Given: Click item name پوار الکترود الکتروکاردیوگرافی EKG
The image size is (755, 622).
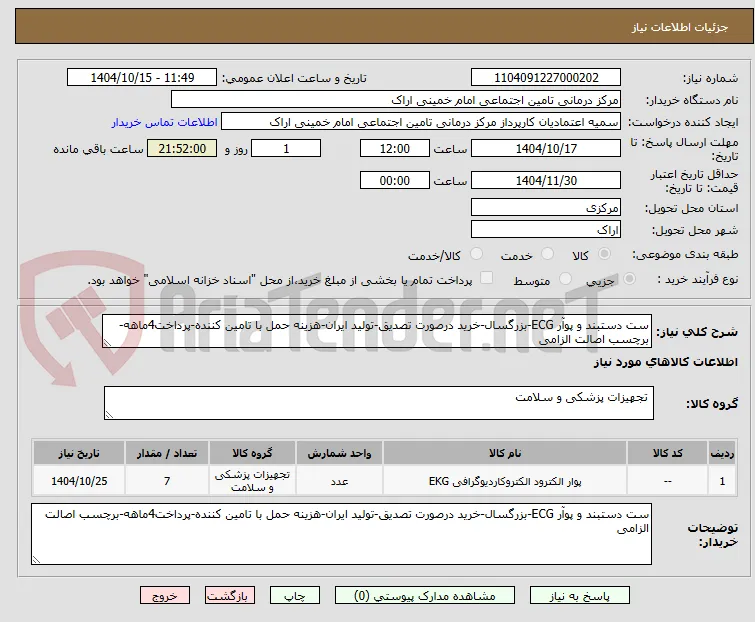Looking at the screenshot, I should [x=505, y=481].
